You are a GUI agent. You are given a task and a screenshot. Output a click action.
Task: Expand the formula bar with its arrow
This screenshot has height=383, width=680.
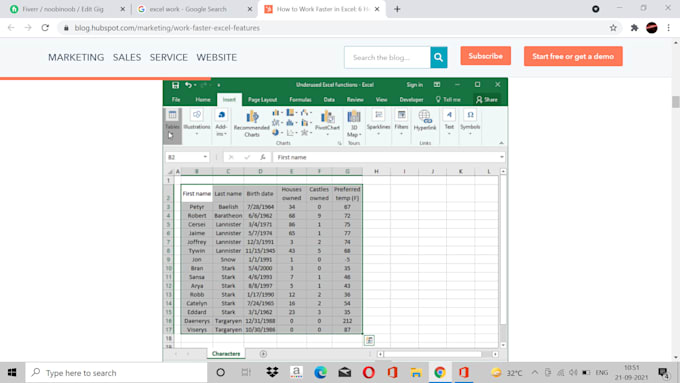[501, 157]
